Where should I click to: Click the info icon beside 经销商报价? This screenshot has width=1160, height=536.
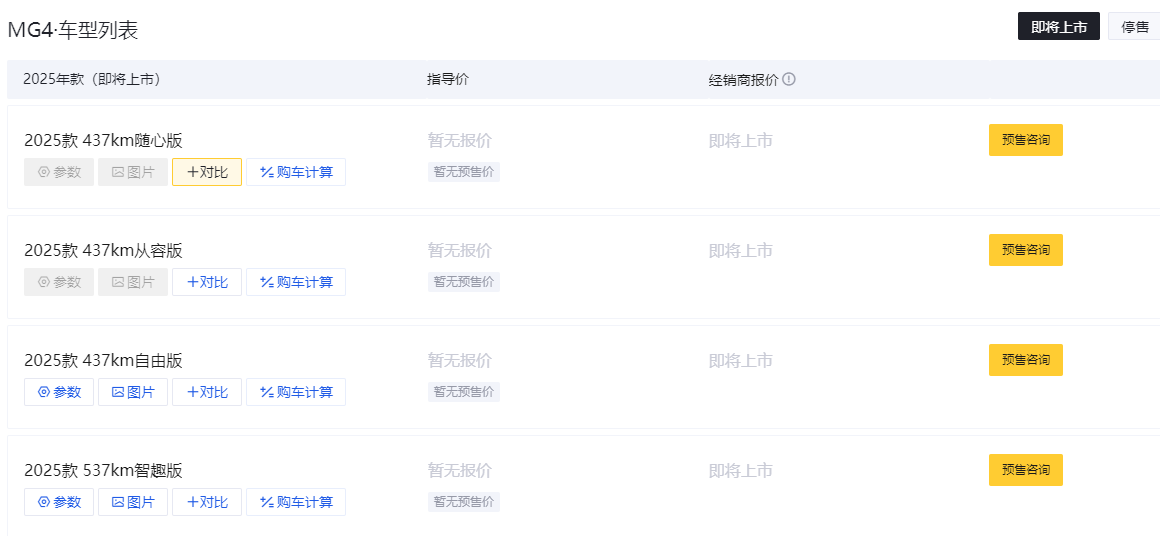pos(789,79)
